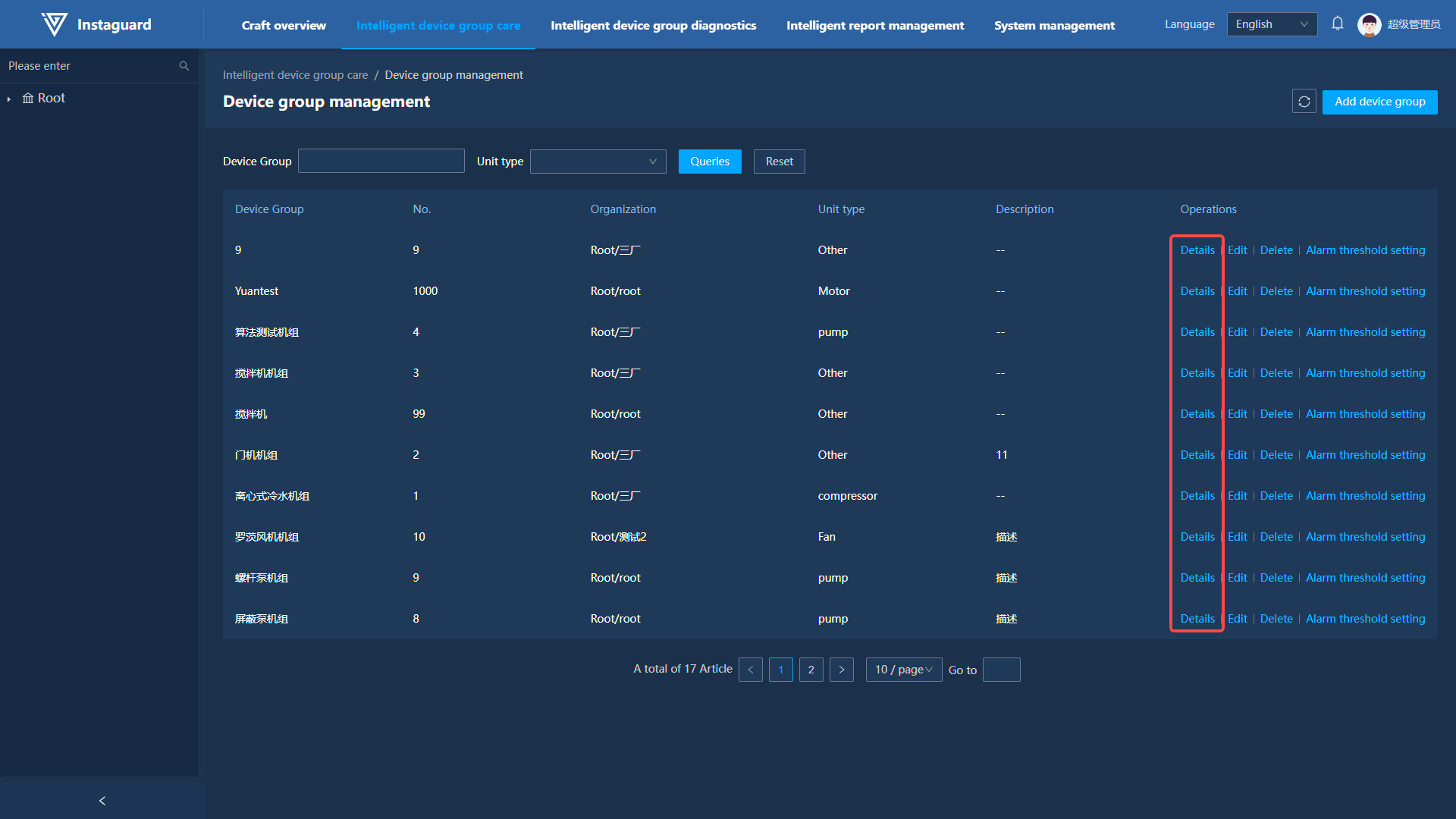This screenshot has width=1456, height=819.
Task: Open the Language English dropdown
Action: click(1271, 24)
